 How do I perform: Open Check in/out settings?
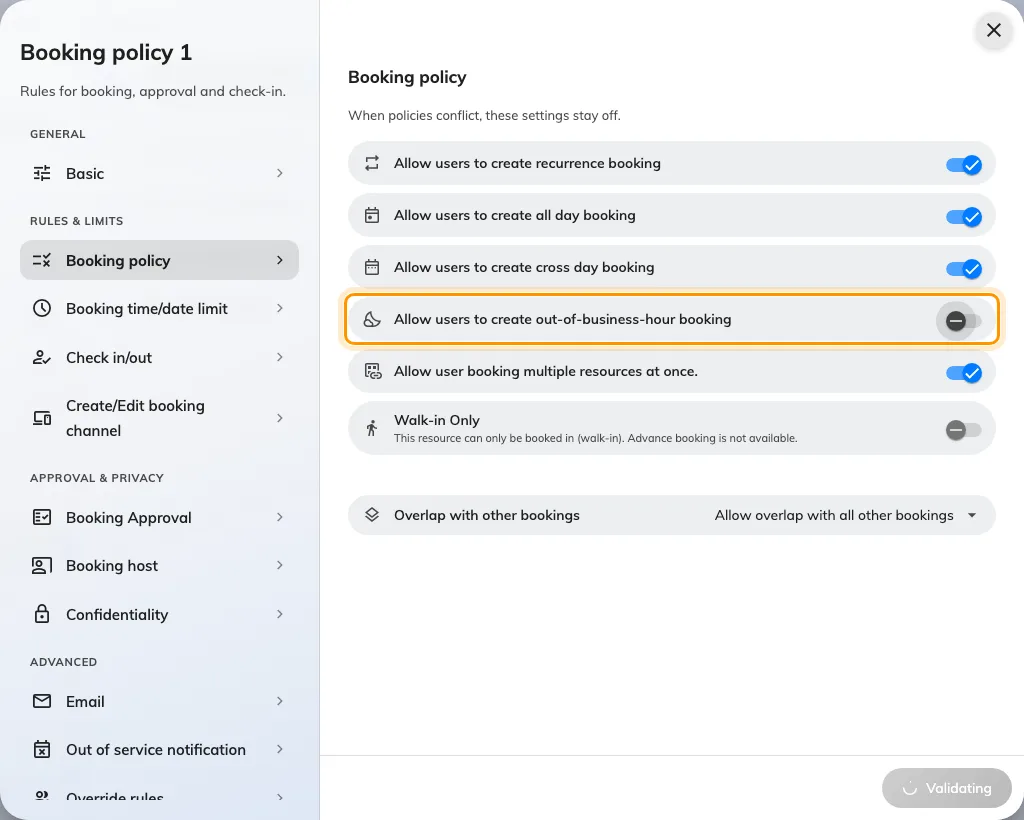(x=159, y=357)
